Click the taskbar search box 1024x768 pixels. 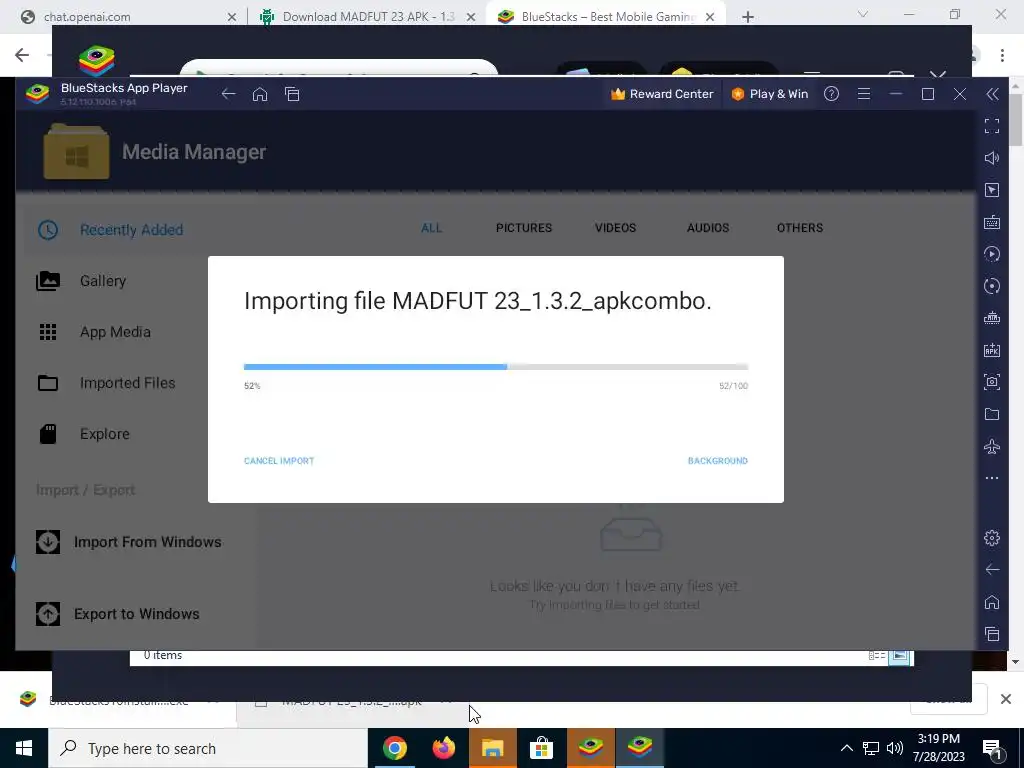click(x=208, y=748)
